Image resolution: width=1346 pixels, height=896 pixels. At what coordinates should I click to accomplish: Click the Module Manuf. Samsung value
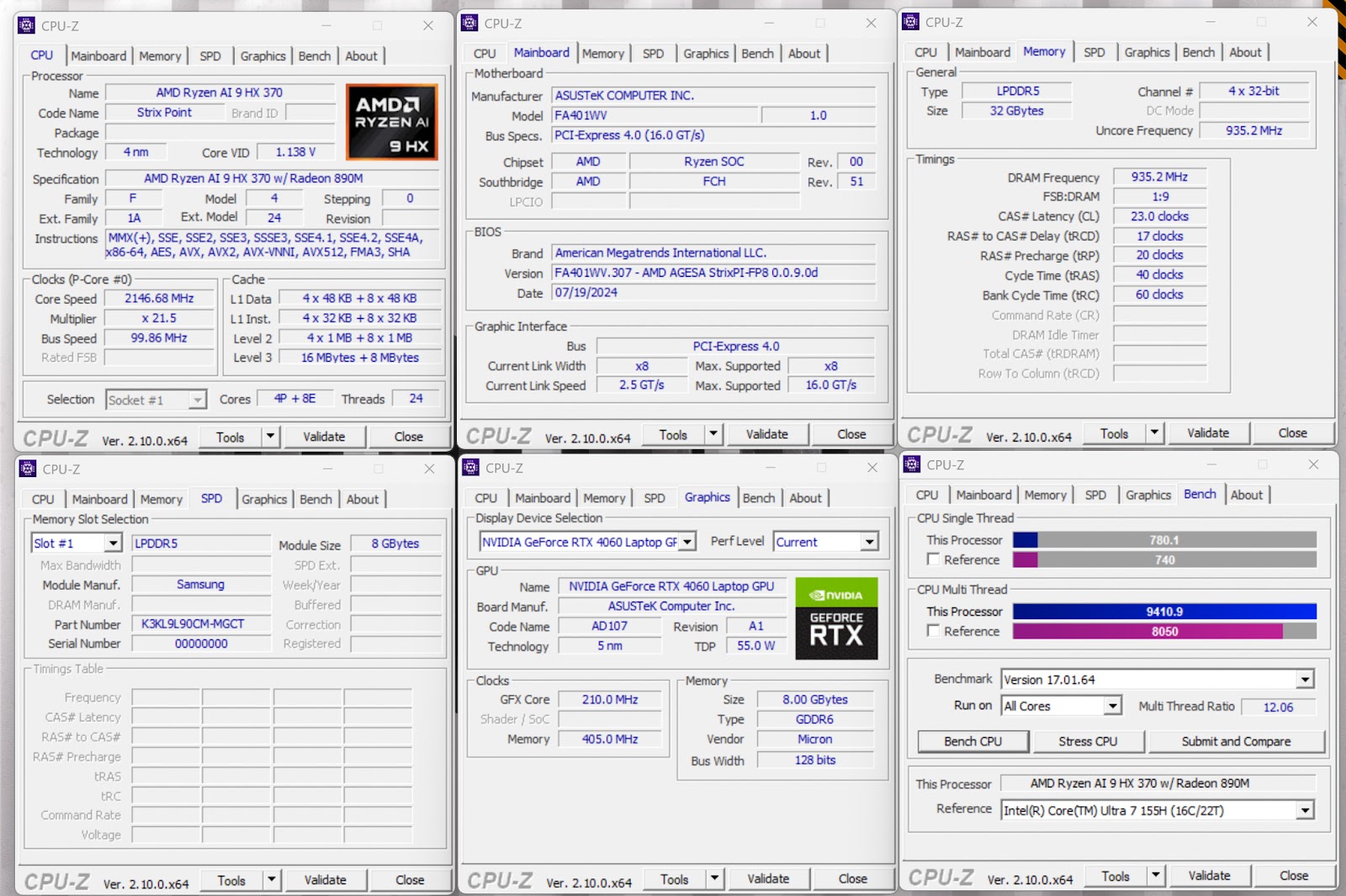coord(201,584)
